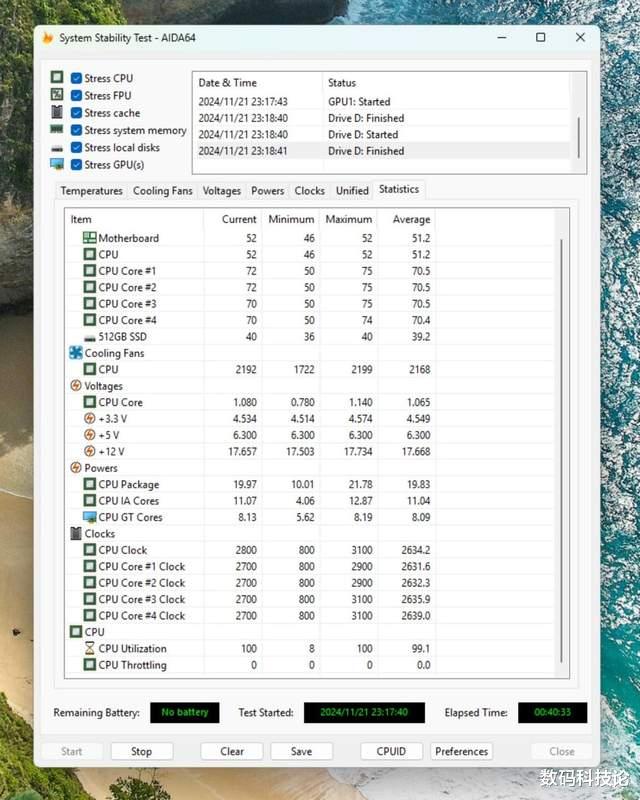Click the elapsed time value 00:40:33
Image resolution: width=640 pixels, height=800 pixels.
(552, 713)
